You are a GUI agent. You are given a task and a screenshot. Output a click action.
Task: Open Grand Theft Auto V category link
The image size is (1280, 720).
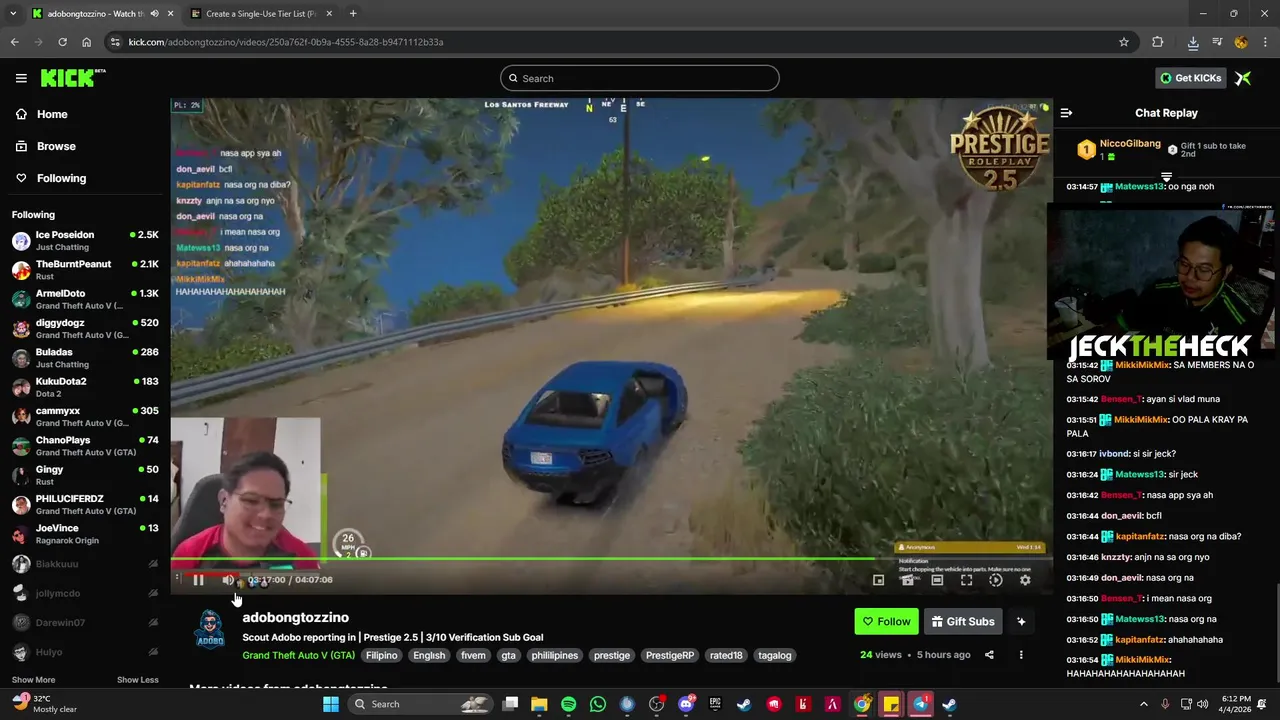pos(298,655)
